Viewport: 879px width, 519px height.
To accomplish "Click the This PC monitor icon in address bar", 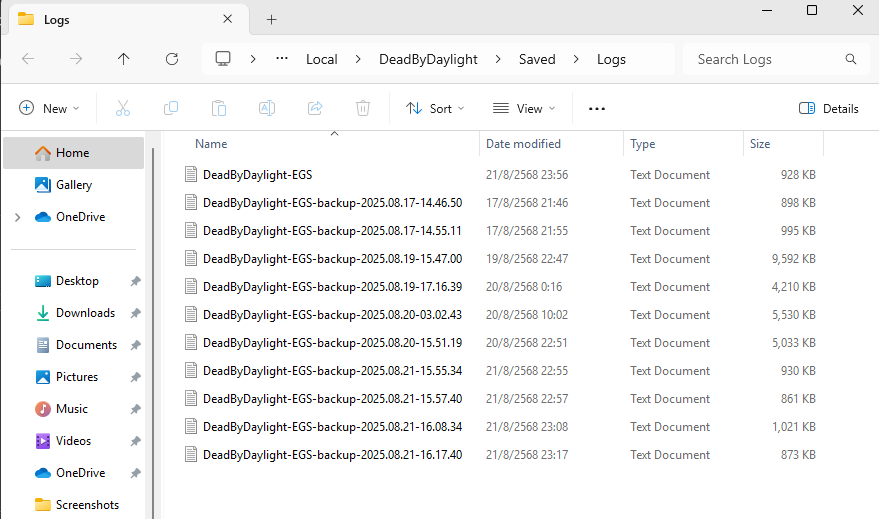I will point(223,59).
